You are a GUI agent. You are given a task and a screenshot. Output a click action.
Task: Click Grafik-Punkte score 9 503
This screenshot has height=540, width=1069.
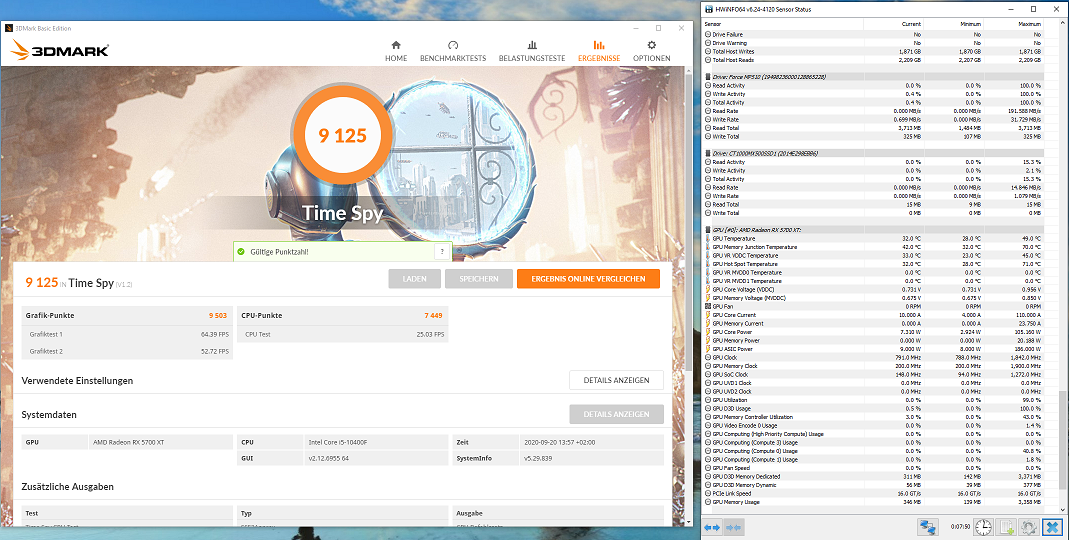point(217,316)
